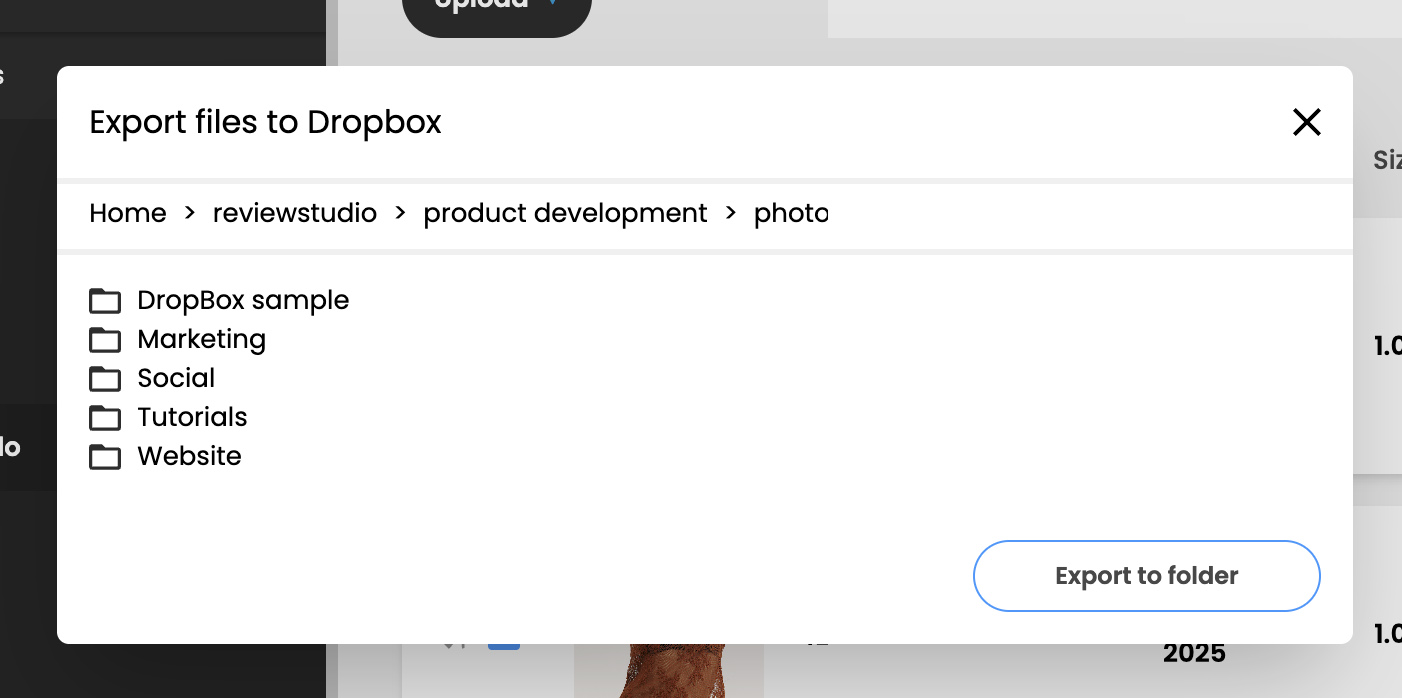This screenshot has height=698, width=1402.
Task: Go to Home in the breadcrumb
Action: click(x=128, y=213)
